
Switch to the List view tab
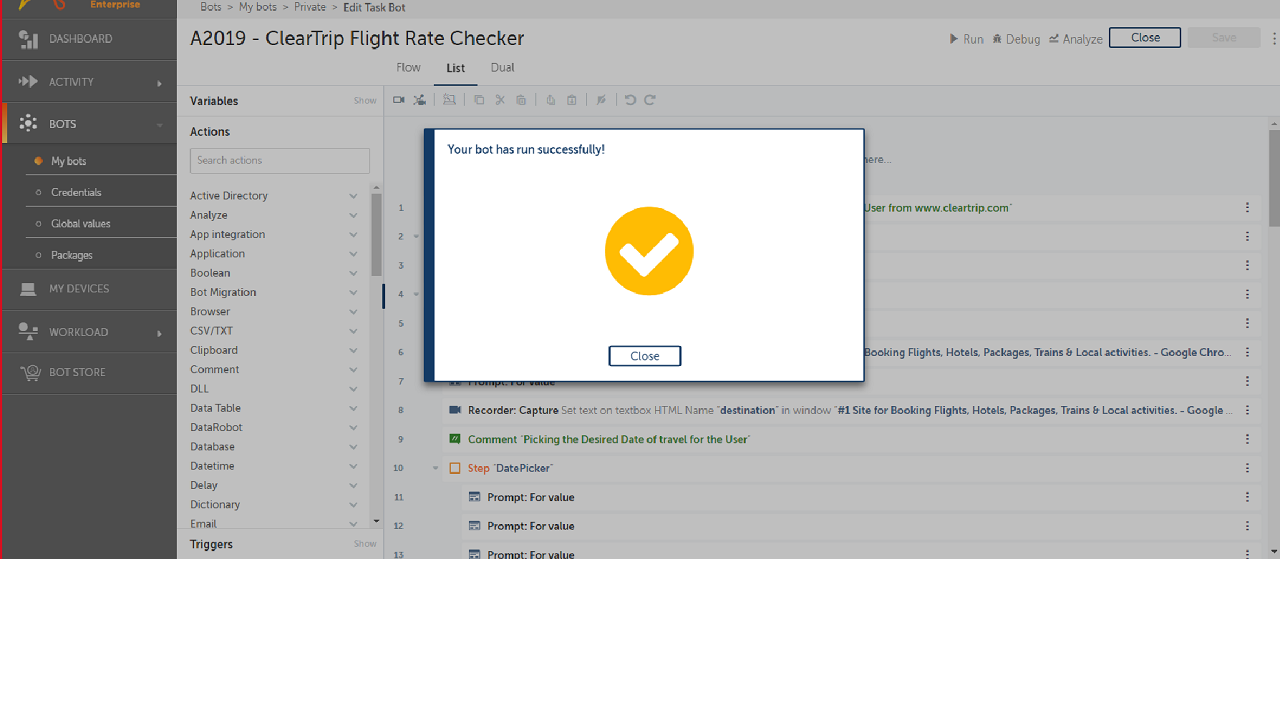click(456, 68)
